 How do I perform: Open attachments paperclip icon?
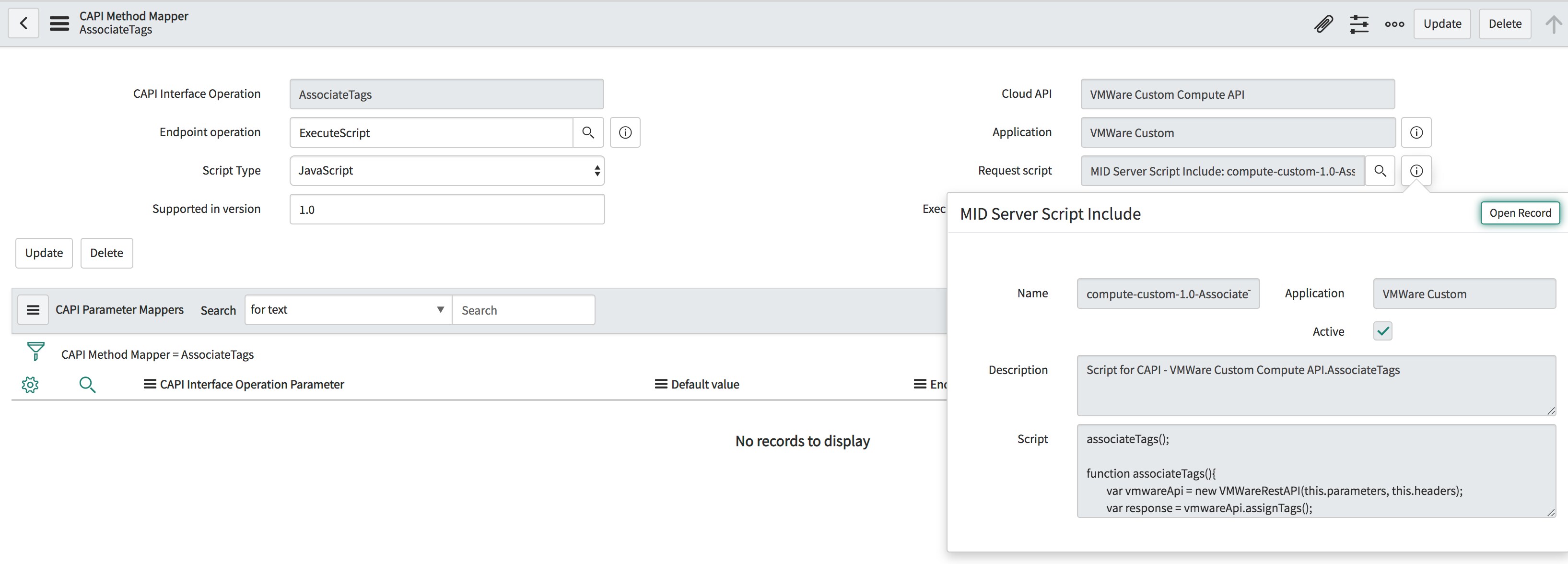pyautogui.click(x=1323, y=24)
